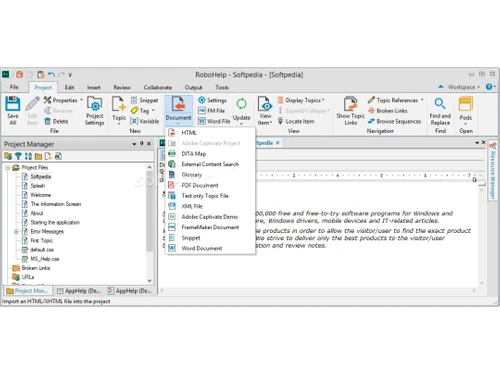Select External Content Search menu entry
The height and width of the screenshot is (375, 500).
click(210, 164)
